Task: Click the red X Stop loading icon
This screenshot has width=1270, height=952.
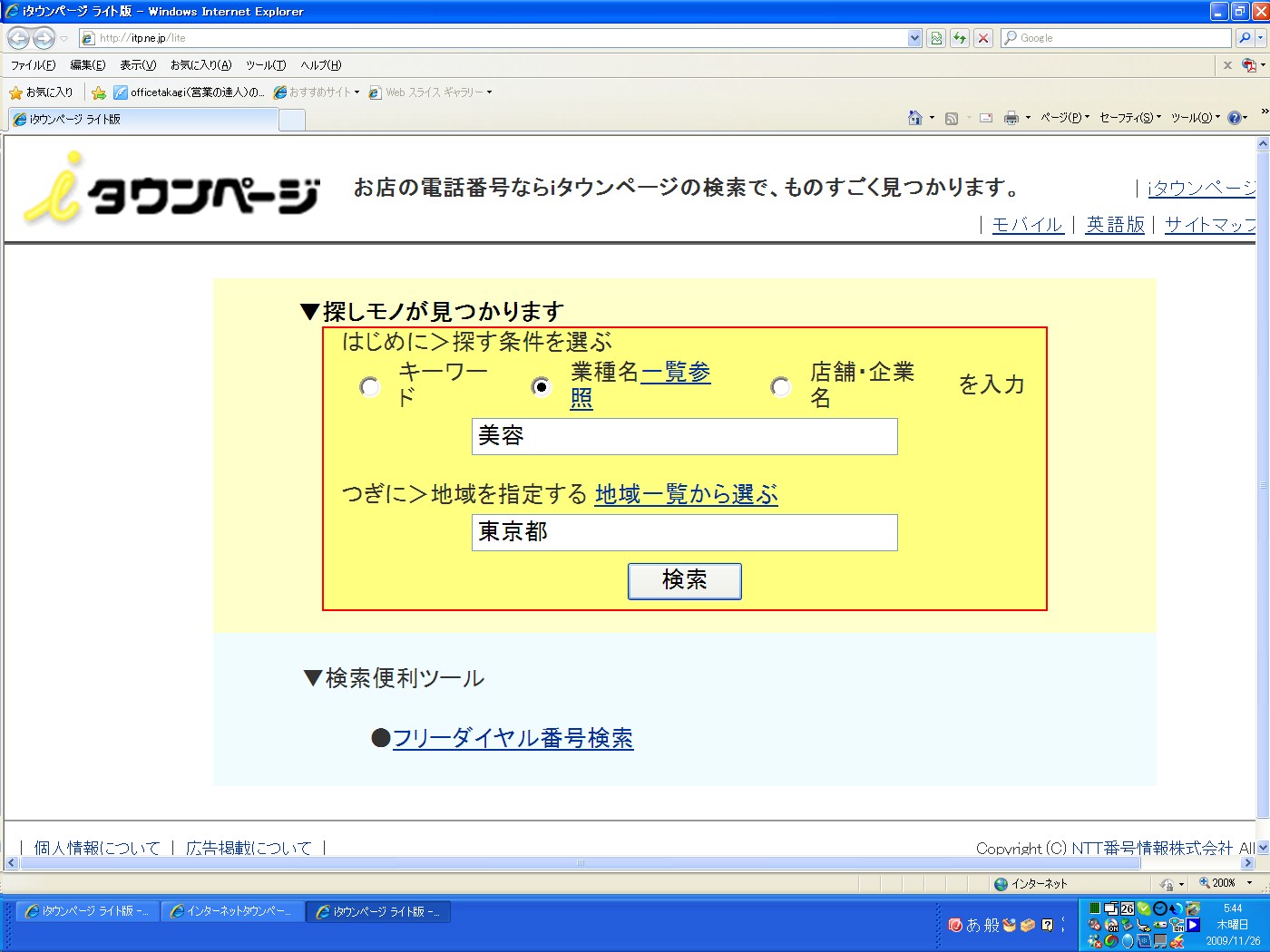Action: click(x=983, y=38)
